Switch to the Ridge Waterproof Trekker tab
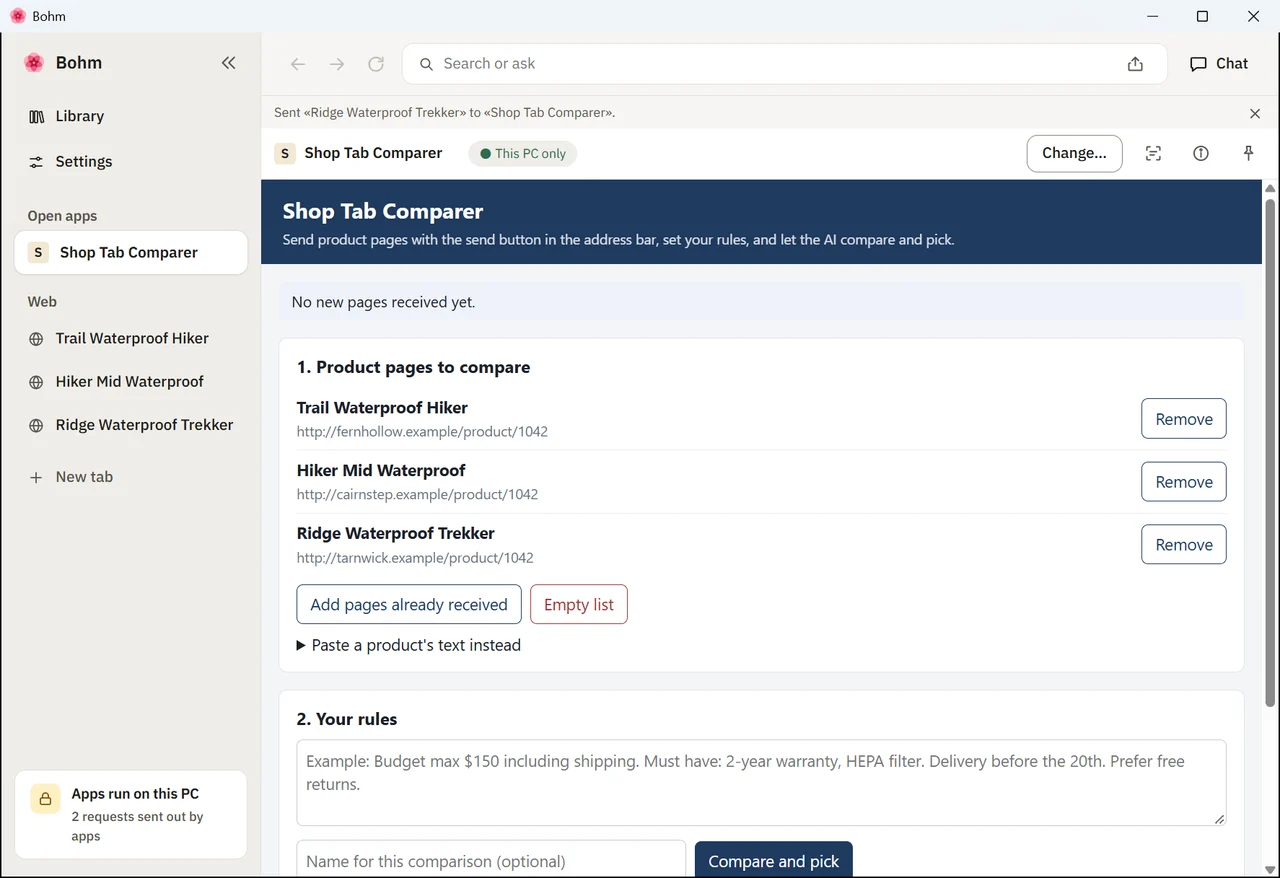The height and width of the screenshot is (878, 1280). [131, 425]
